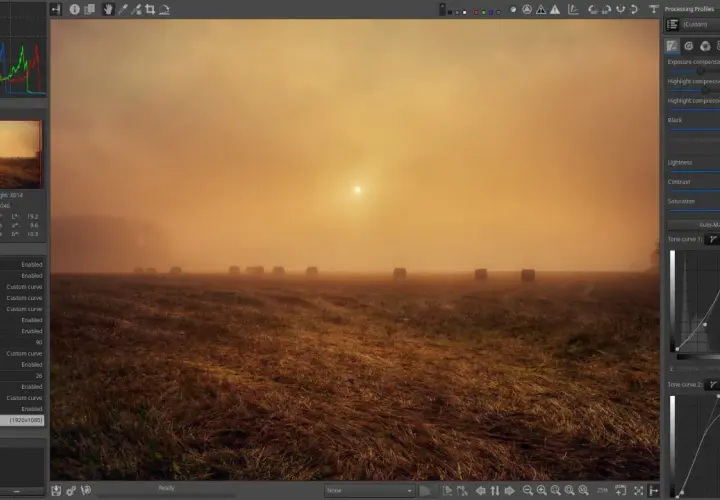720x500 pixels.
Task: Toggle the red channel preview
Action: click(x=476, y=12)
